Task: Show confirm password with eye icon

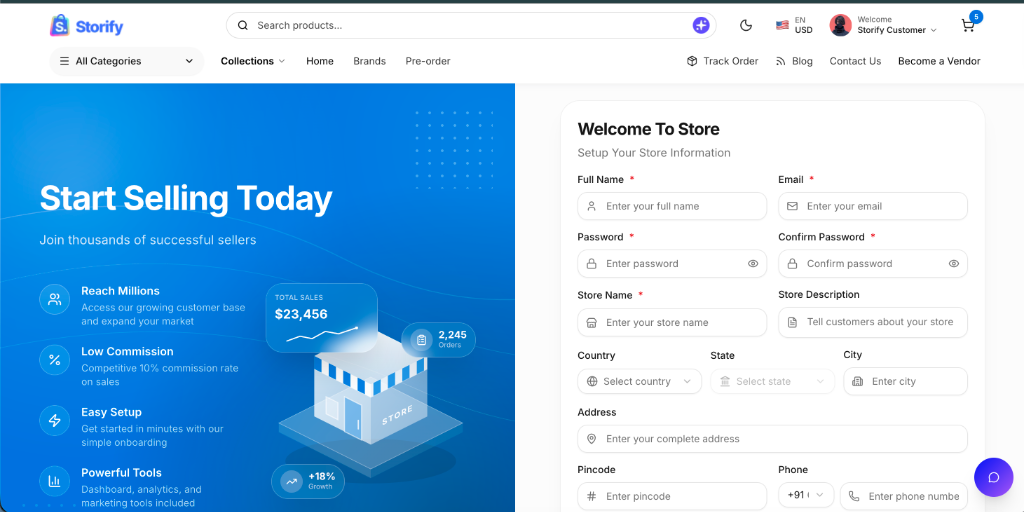Action: 953,264
